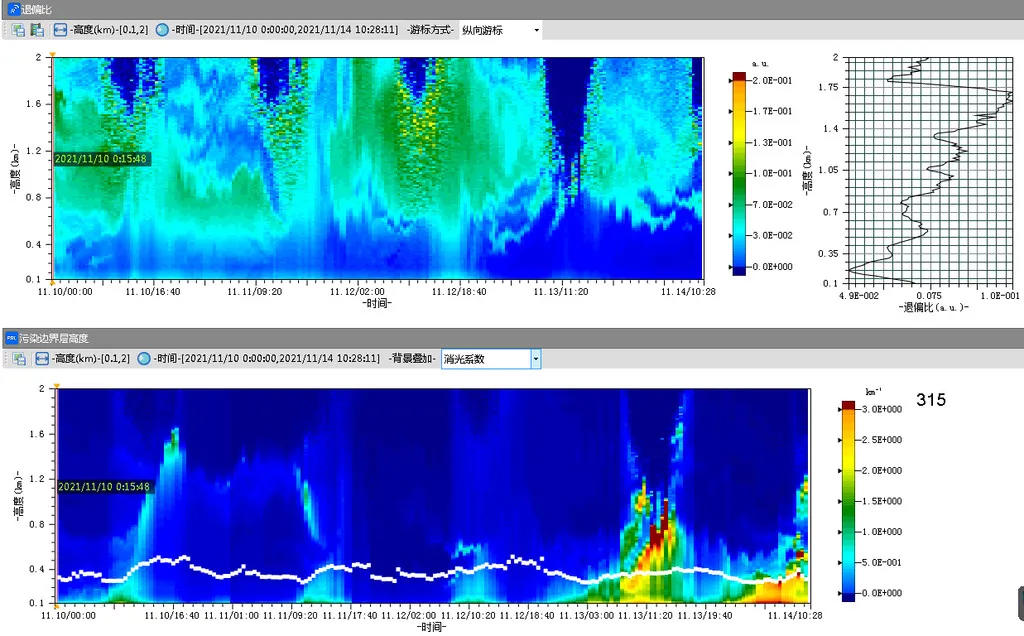Click the time range globe icon in top panel
Screen dimensions: 1024x636
(163, 30)
